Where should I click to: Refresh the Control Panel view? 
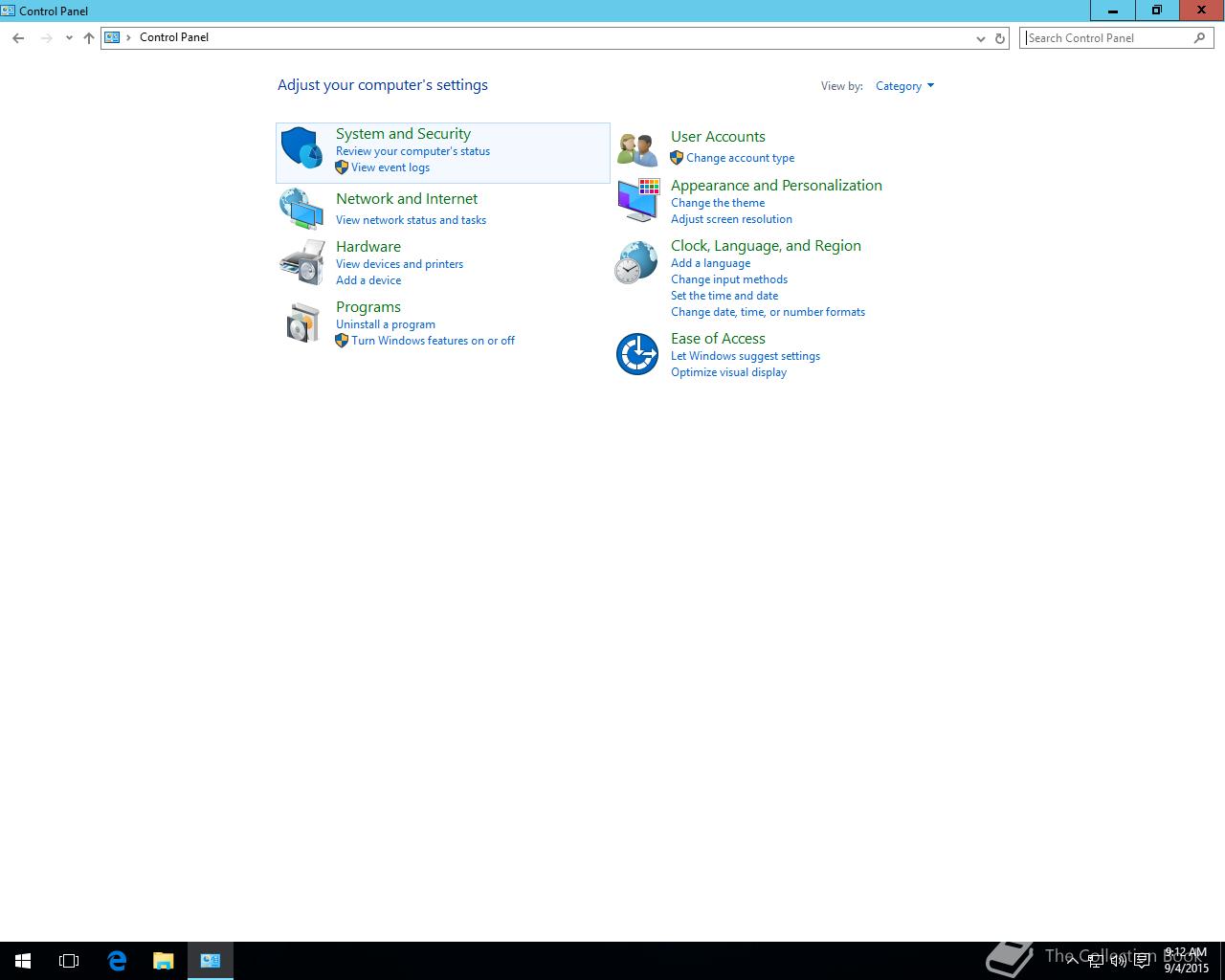coord(1000,38)
